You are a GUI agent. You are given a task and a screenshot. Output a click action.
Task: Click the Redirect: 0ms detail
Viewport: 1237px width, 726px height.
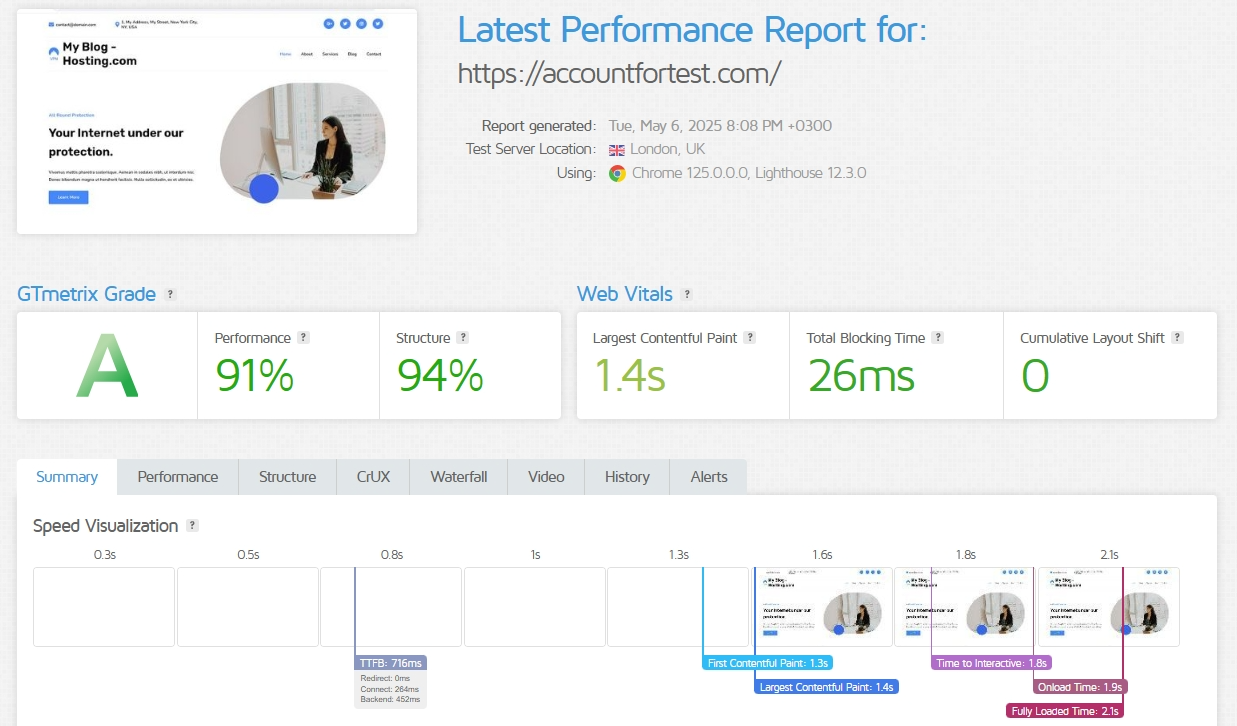coord(384,679)
